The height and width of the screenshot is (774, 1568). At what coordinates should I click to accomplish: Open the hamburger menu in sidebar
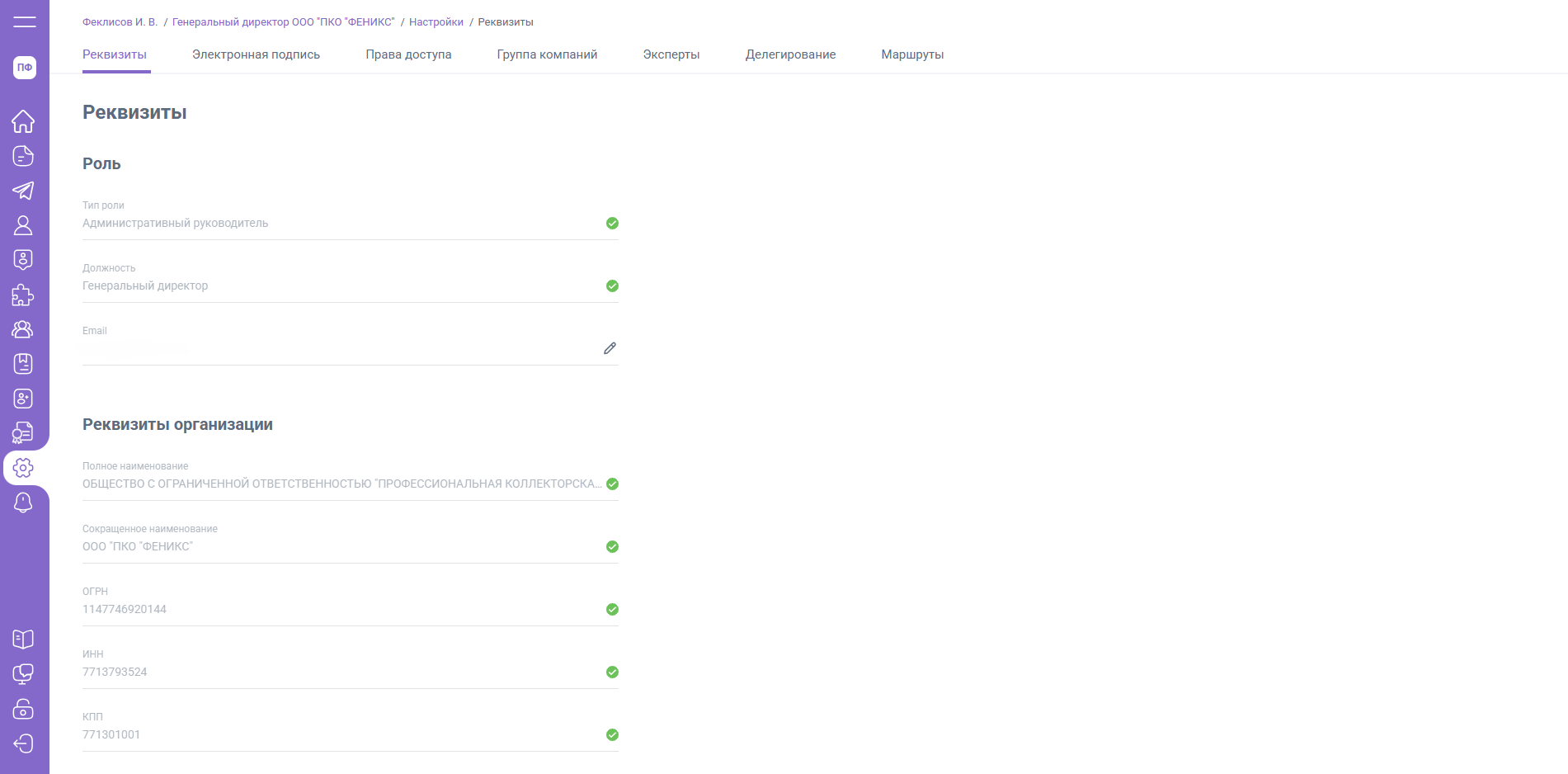[x=24, y=22]
